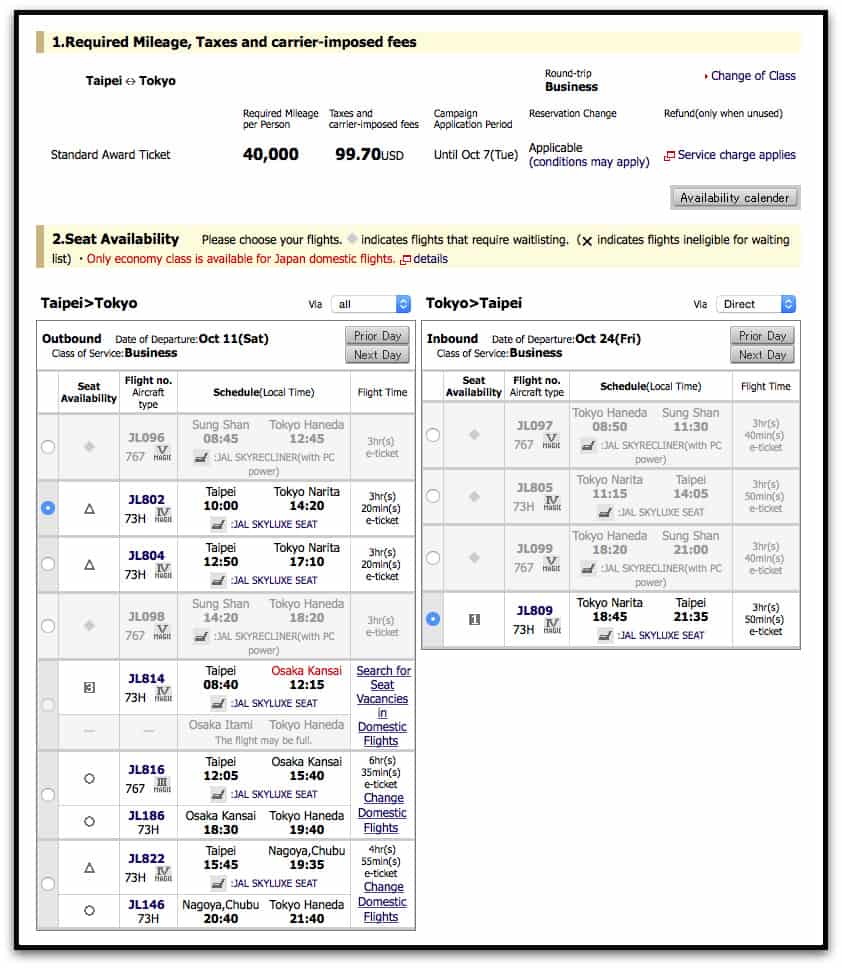Click the JL096 waitlist diamond icon
842x968 pixels.
click(90, 446)
